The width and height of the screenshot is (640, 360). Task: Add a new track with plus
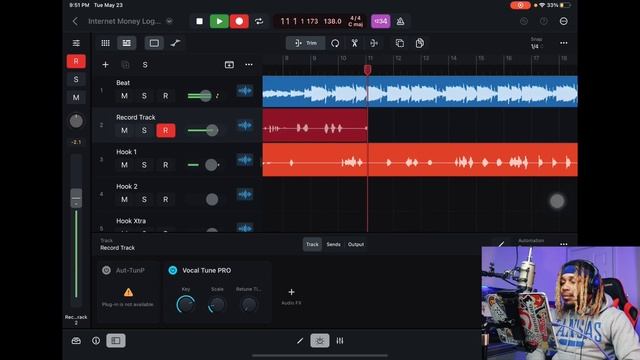click(105, 64)
